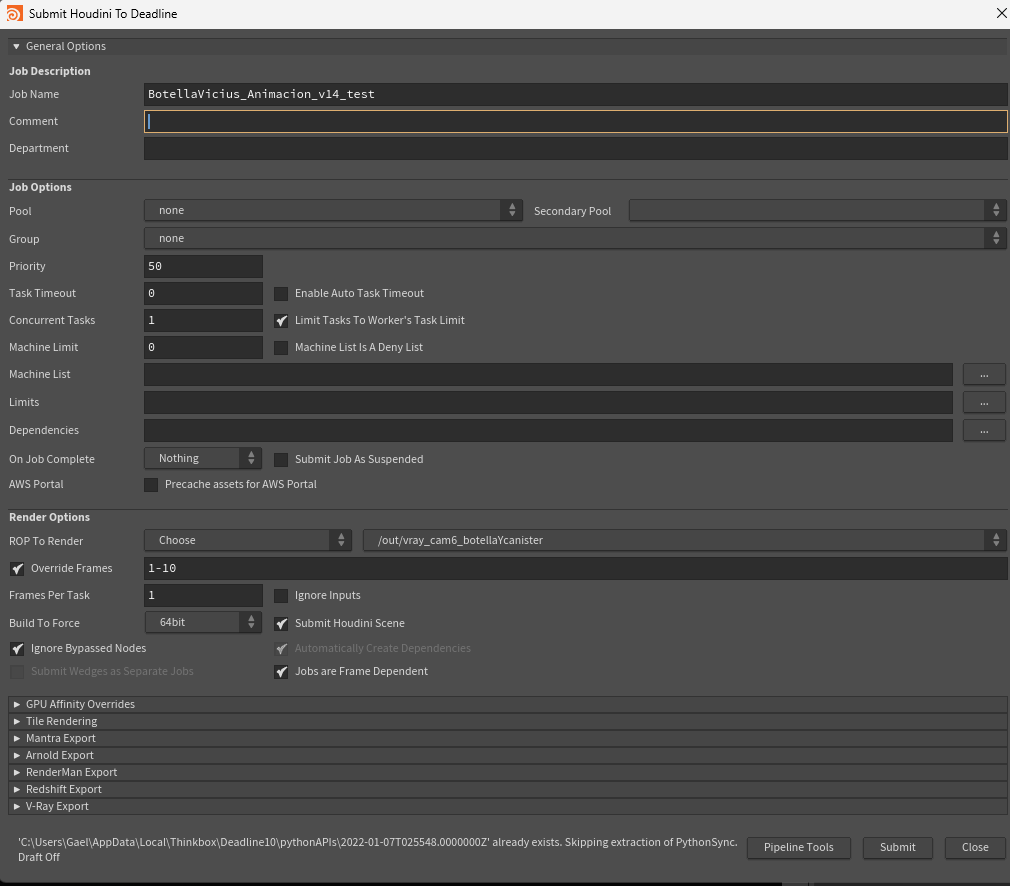Open Pipeline Tools
The height and width of the screenshot is (886, 1010).
point(799,847)
